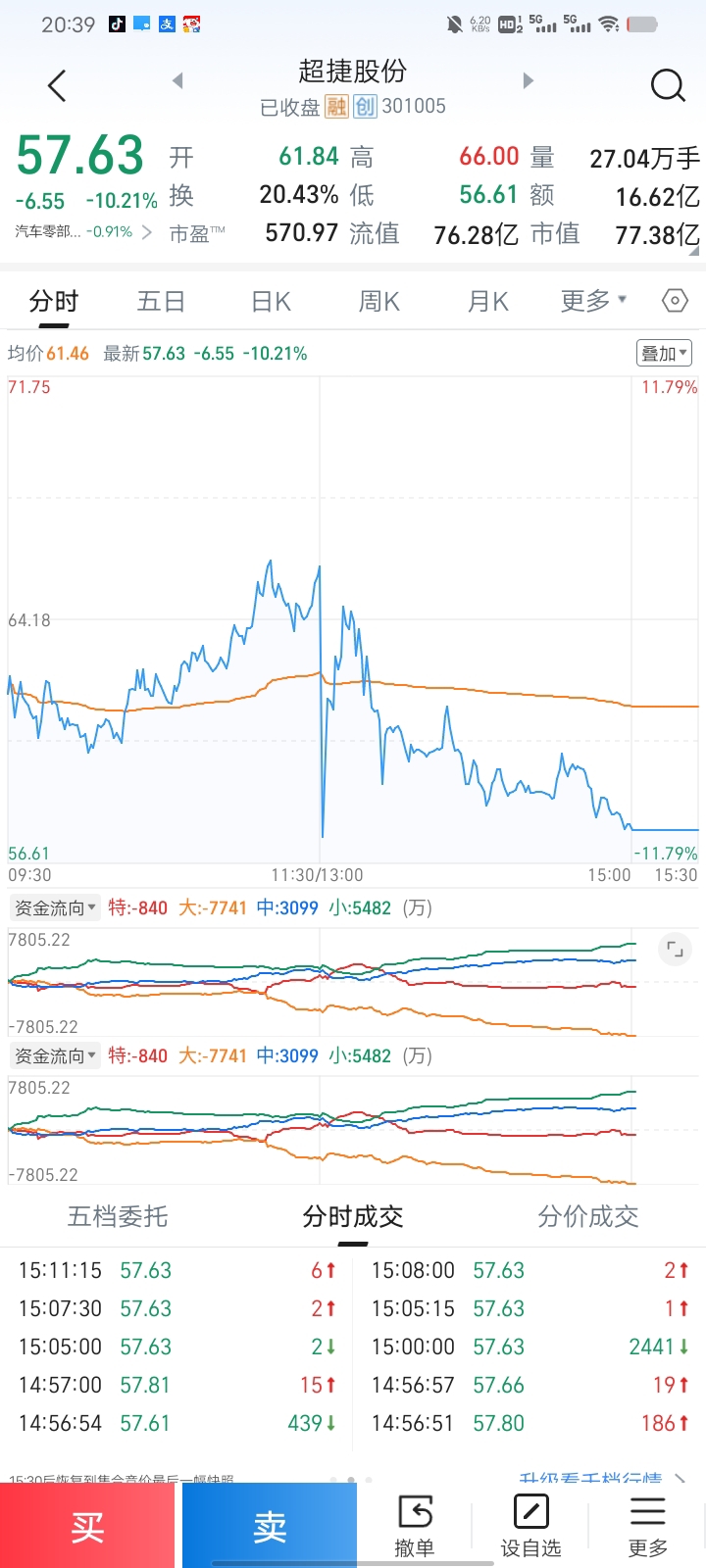
Task: Switch to previous stock with left triangle
Action: [x=177, y=80]
